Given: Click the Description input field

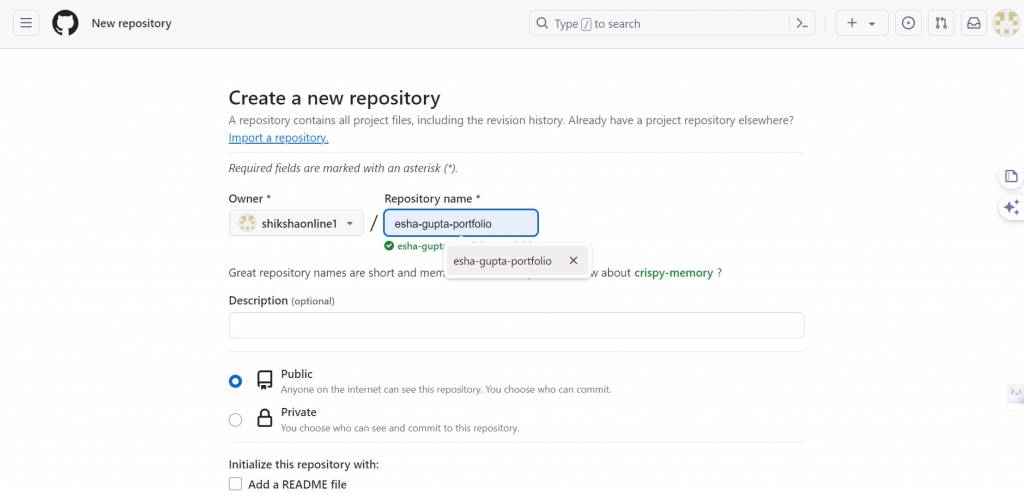Looking at the screenshot, I should (x=516, y=325).
